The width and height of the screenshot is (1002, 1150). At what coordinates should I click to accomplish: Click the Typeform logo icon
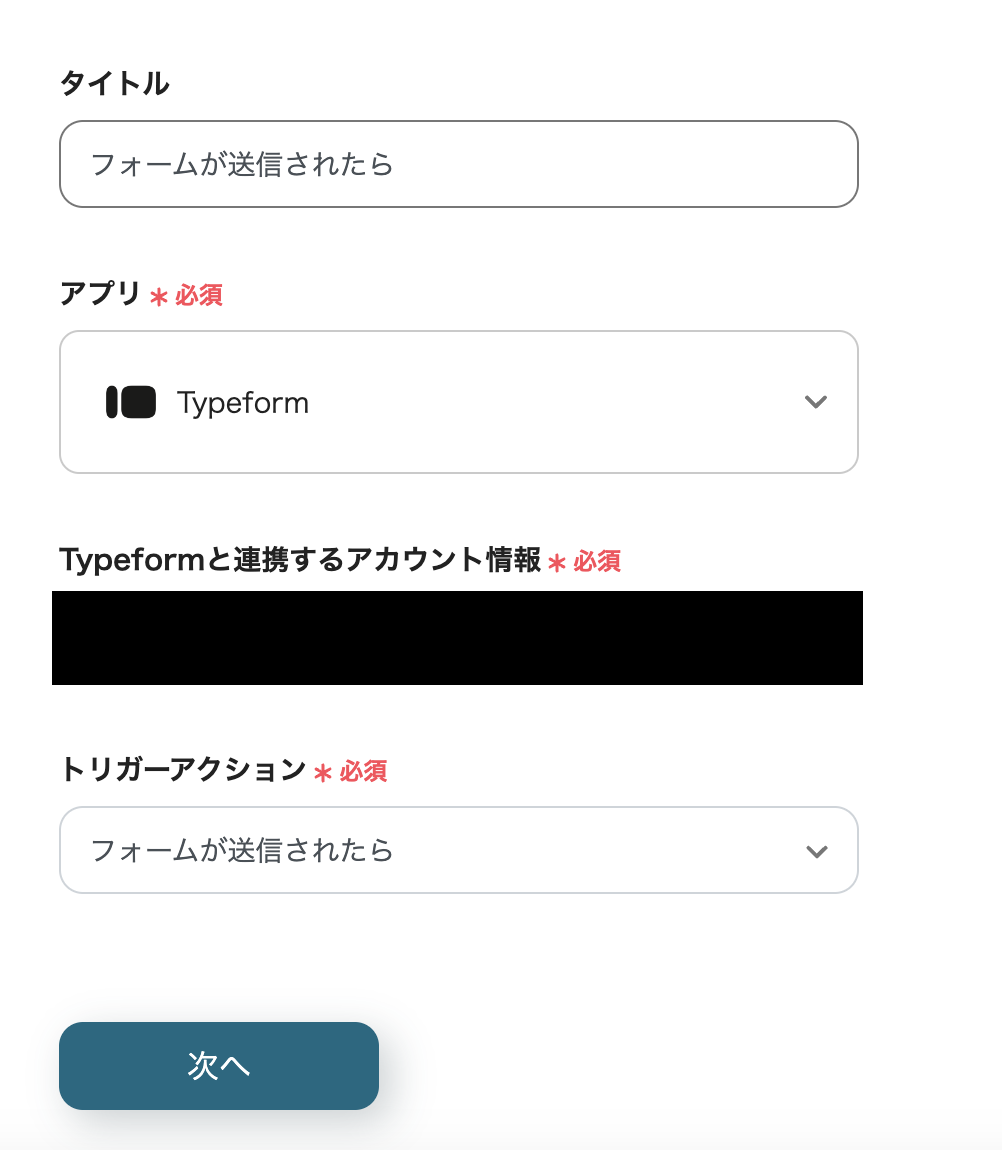coord(131,402)
